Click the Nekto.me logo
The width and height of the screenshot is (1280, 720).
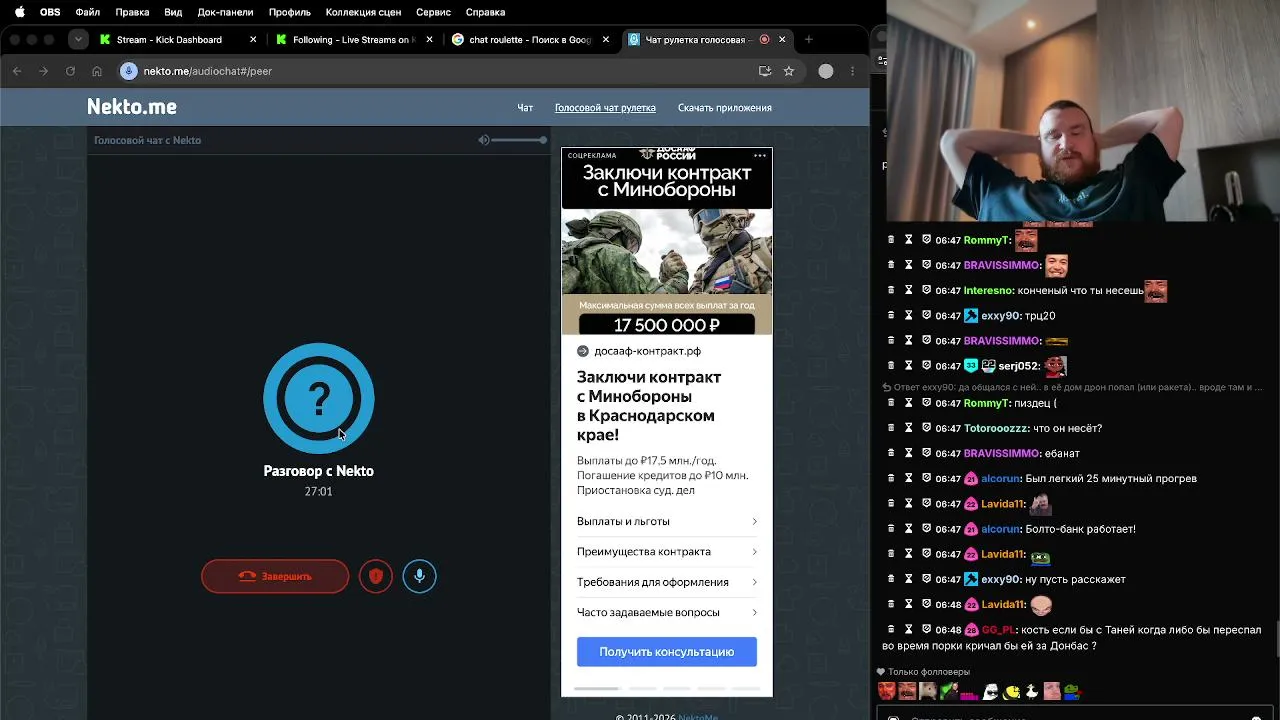(x=132, y=107)
